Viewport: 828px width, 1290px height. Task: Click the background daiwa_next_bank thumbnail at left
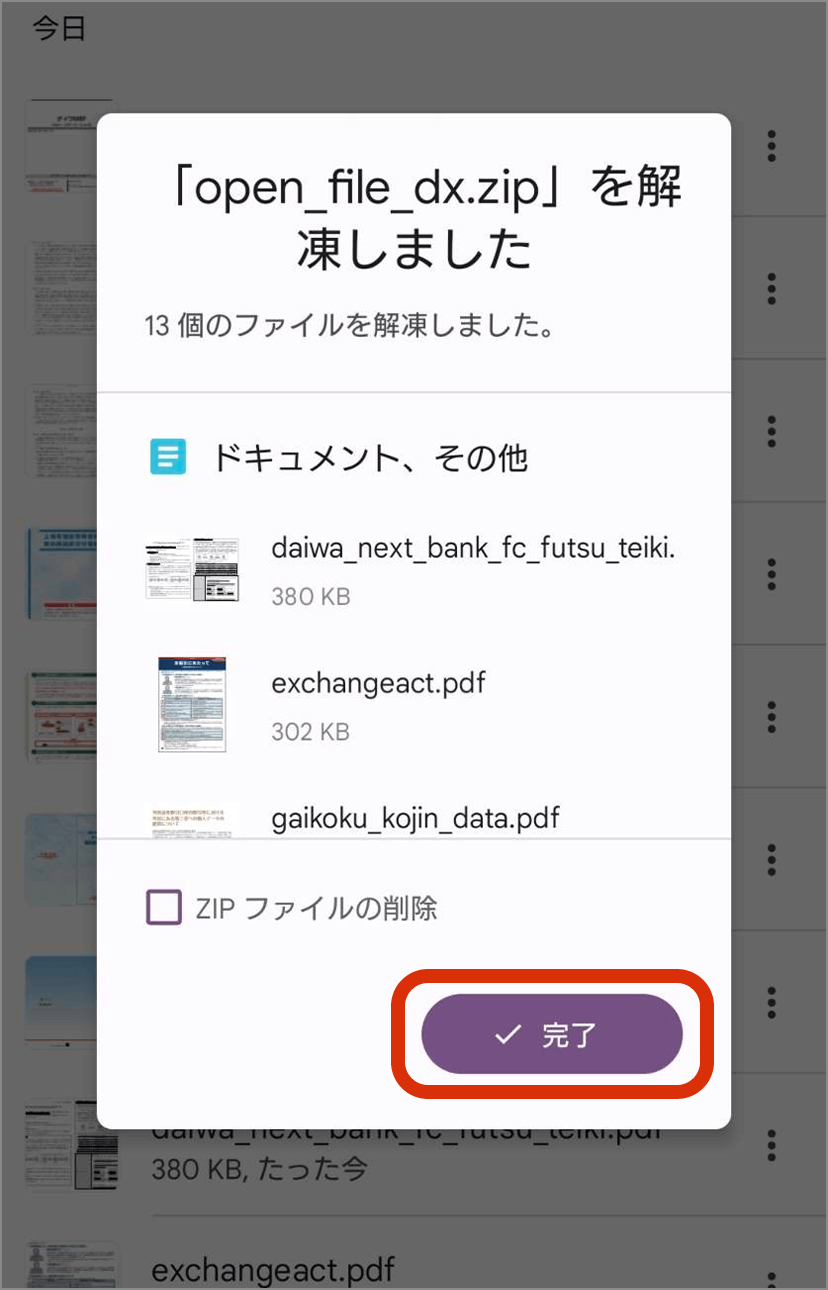pos(70,1144)
